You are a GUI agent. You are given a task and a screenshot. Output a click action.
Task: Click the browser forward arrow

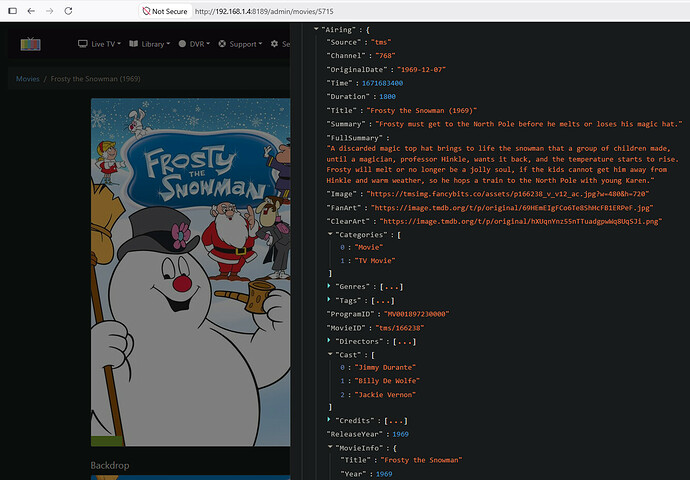50,11
